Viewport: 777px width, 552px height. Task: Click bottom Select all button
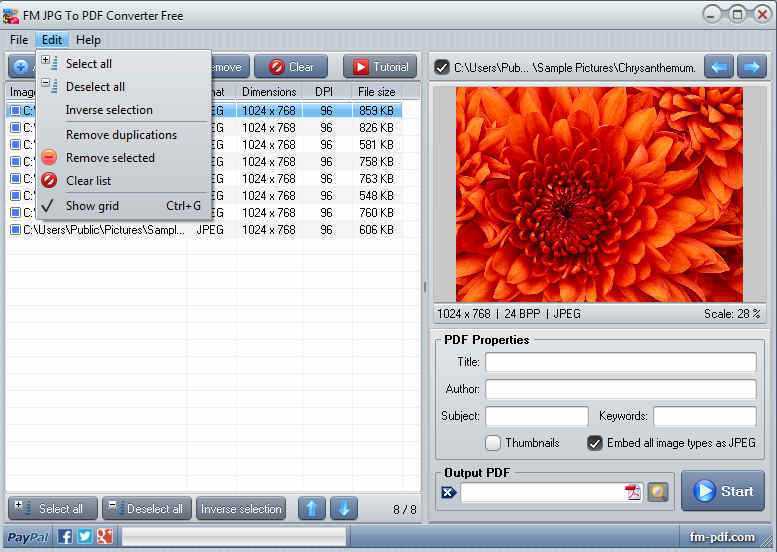pyautogui.click(x=53, y=509)
